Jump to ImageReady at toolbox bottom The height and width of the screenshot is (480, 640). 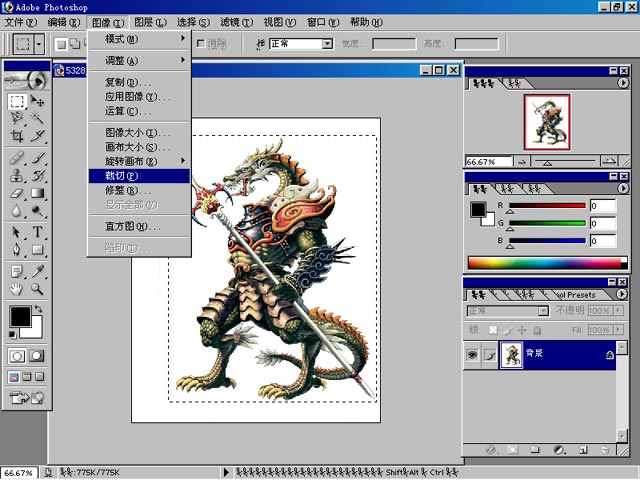click(27, 397)
